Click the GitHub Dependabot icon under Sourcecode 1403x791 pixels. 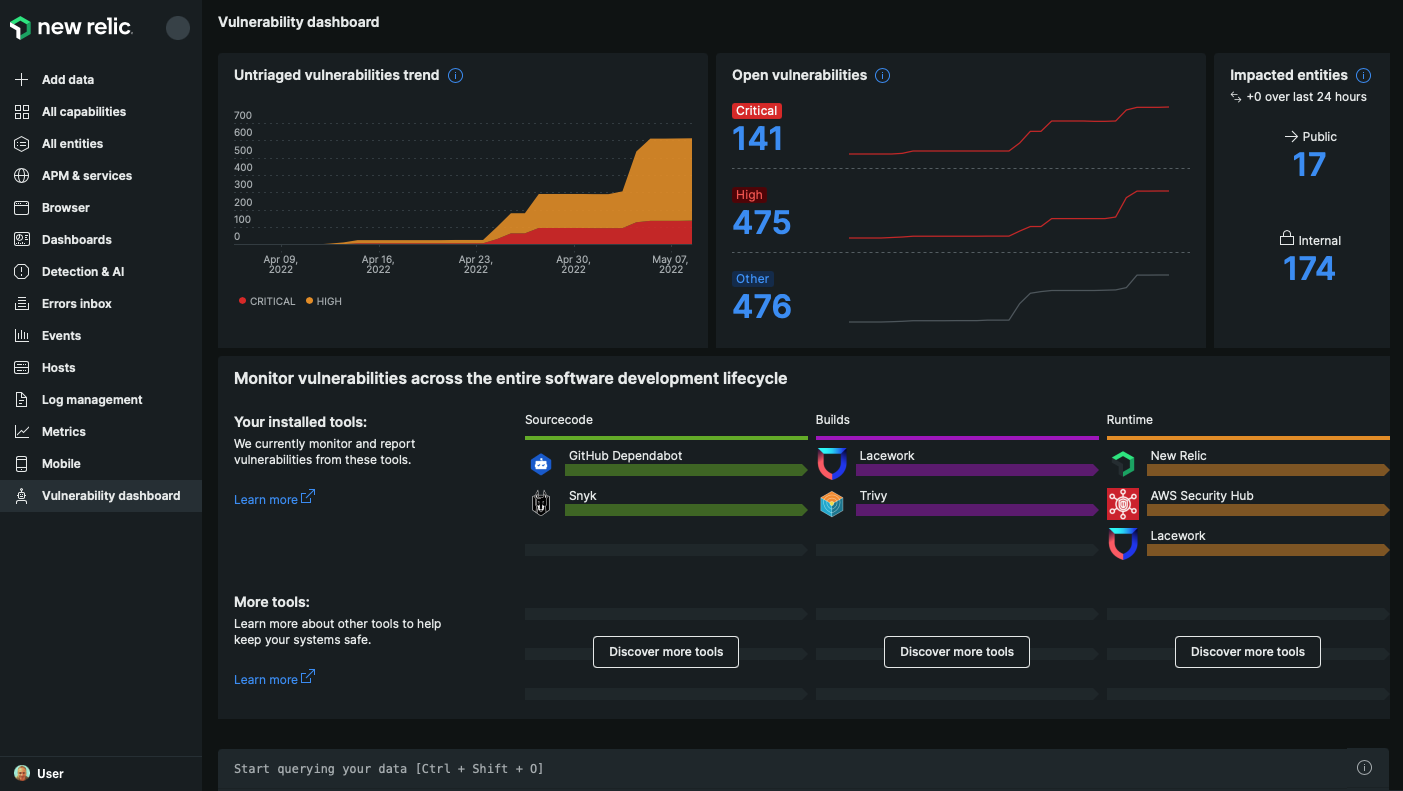[541, 463]
